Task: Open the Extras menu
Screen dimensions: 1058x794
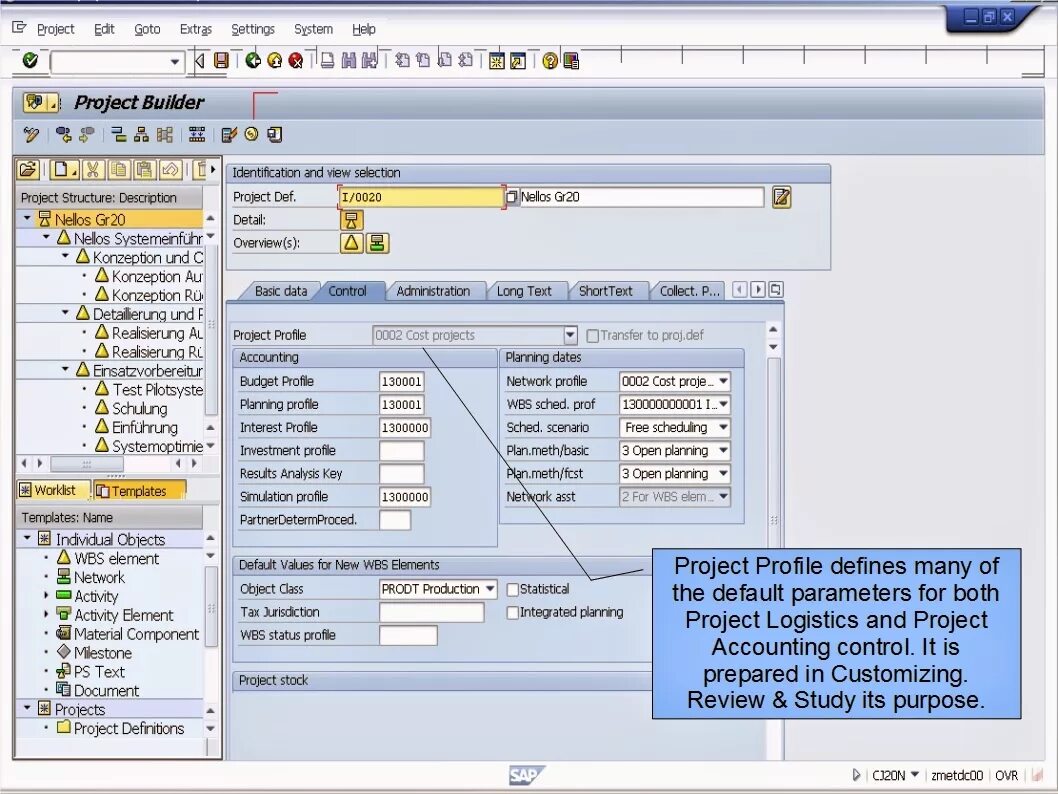Action: click(x=196, y=29)
